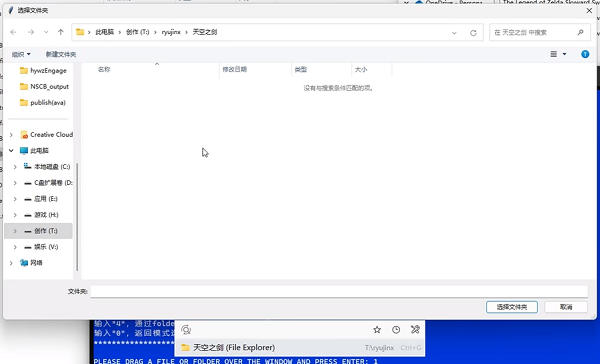Open view options dropdown arrow
The width and height of the screenshot is (600, 364).
(564, 54)
